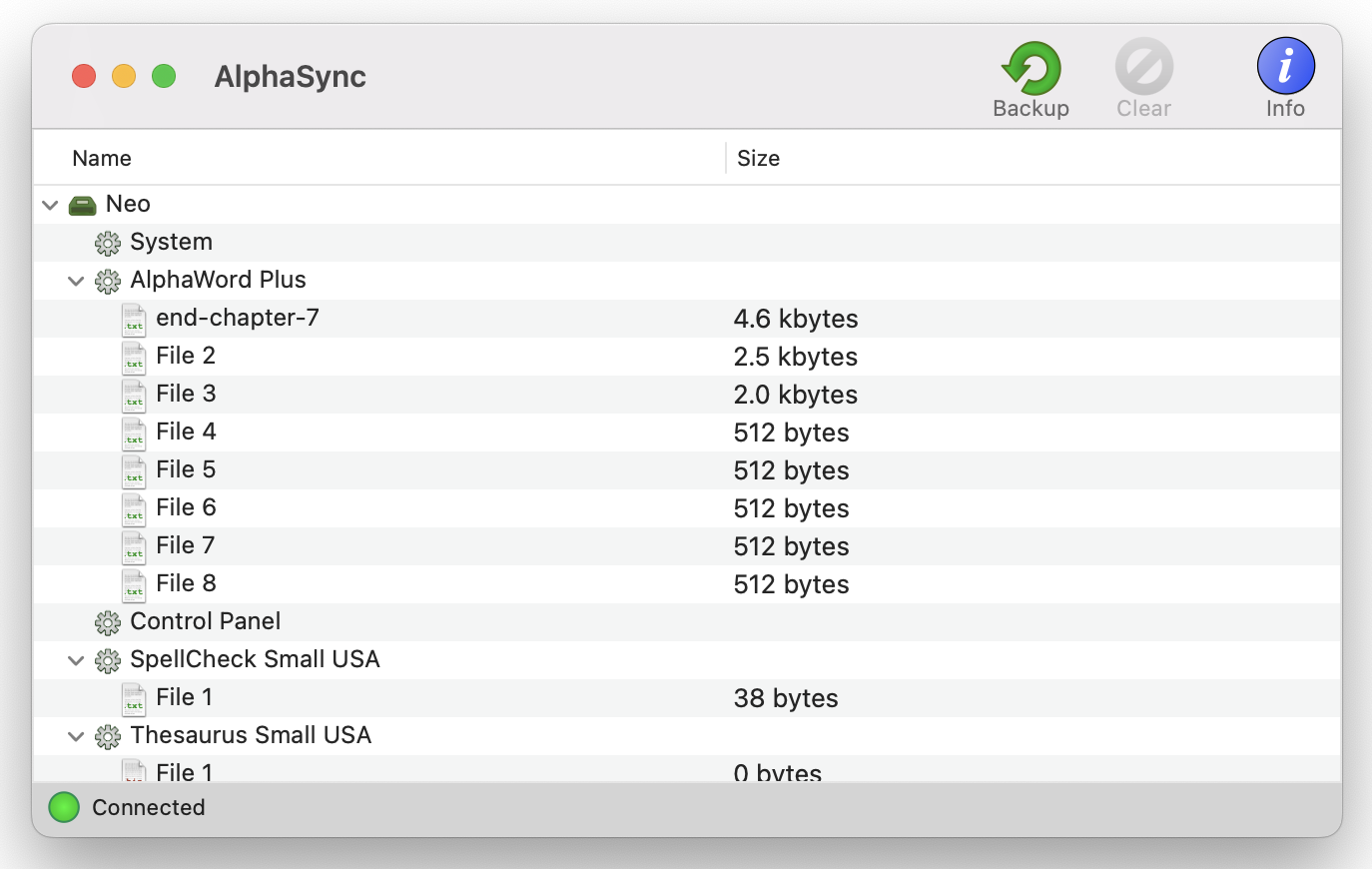The image size is (1372, 869).
Task: Collapse the SpellCheck Small USA applet
Action: 76,660
